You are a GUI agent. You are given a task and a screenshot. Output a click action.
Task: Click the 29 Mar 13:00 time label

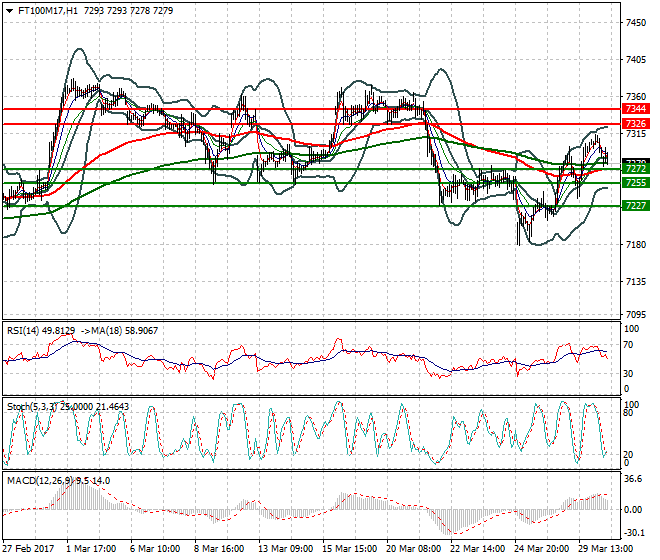pos(606,549)
